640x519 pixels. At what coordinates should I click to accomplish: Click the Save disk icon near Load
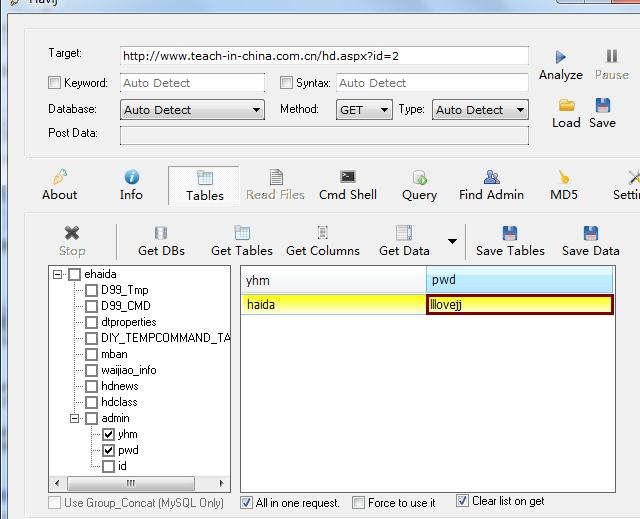point(603,105)
